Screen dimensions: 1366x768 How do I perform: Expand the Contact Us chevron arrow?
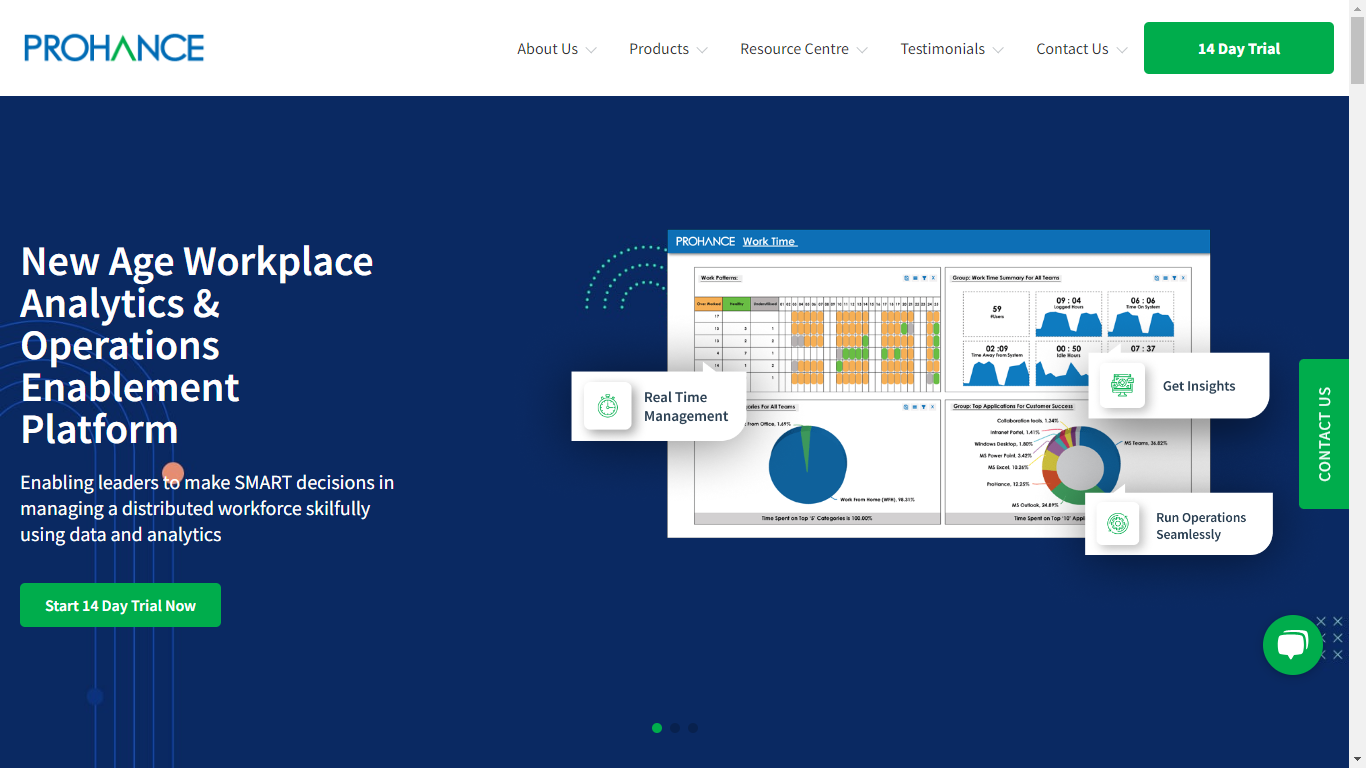[x=1122, y=50]
